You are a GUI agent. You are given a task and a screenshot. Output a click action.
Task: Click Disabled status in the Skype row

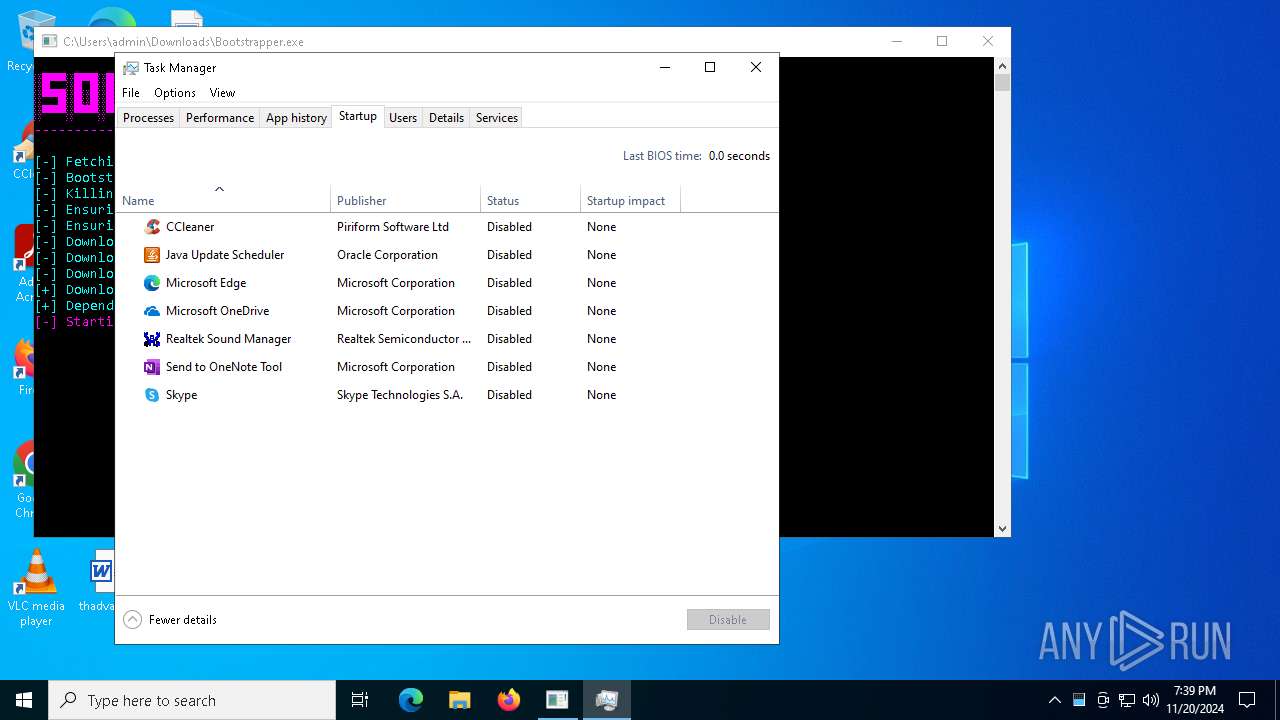[x=509, y=395]
